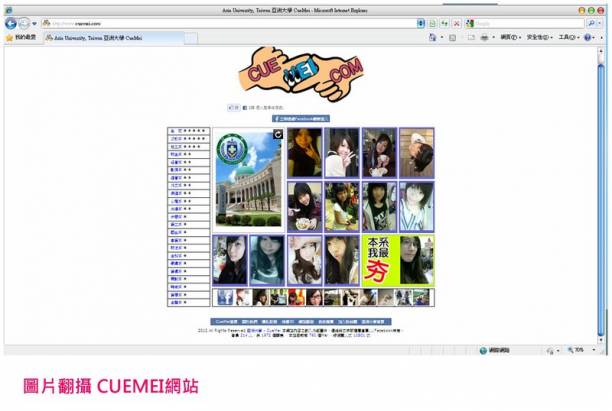Click the Compatibility View icon
Viewport: 612px width, 411px height.
432,23
